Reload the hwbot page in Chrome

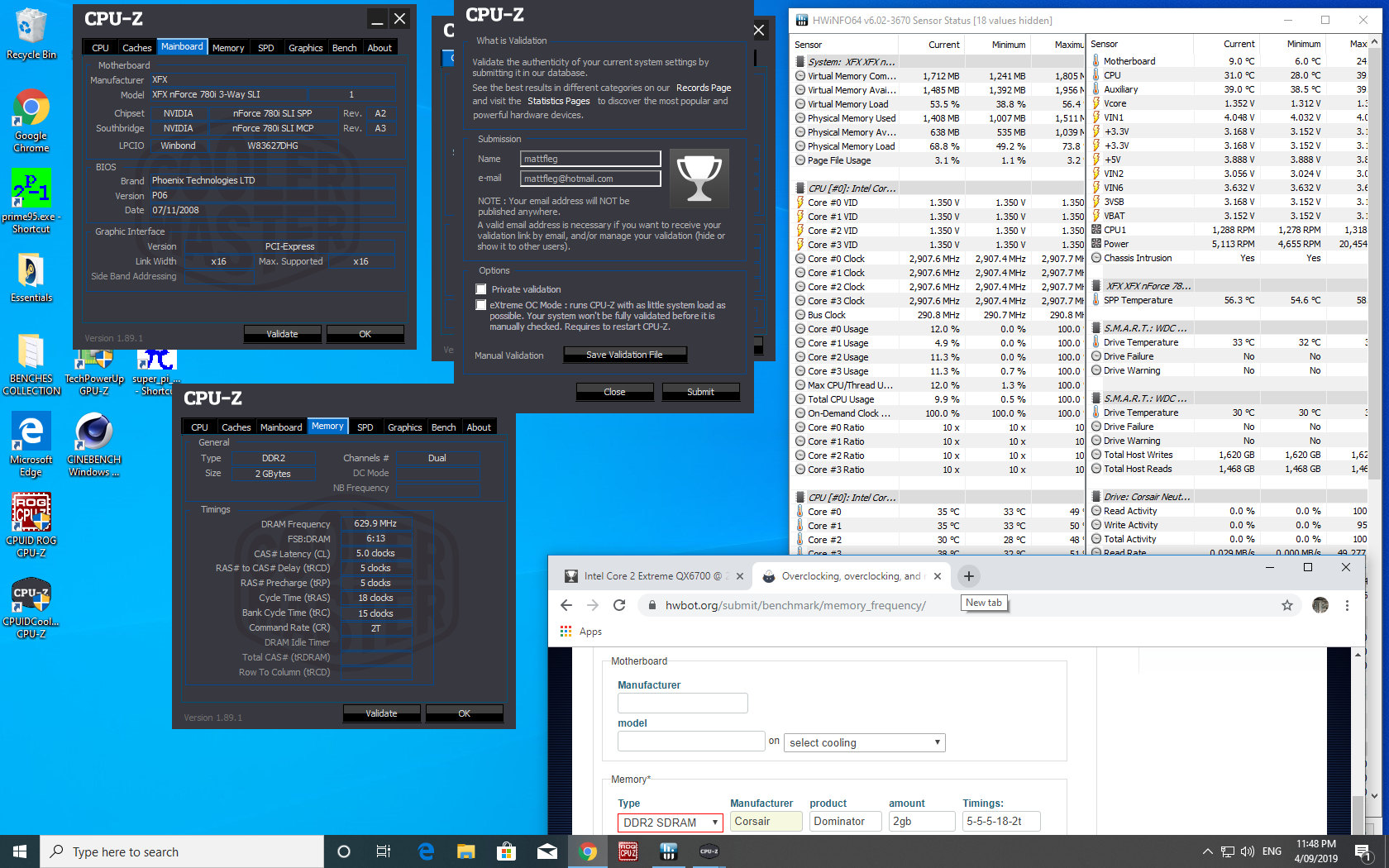click(x=619, y=605)
